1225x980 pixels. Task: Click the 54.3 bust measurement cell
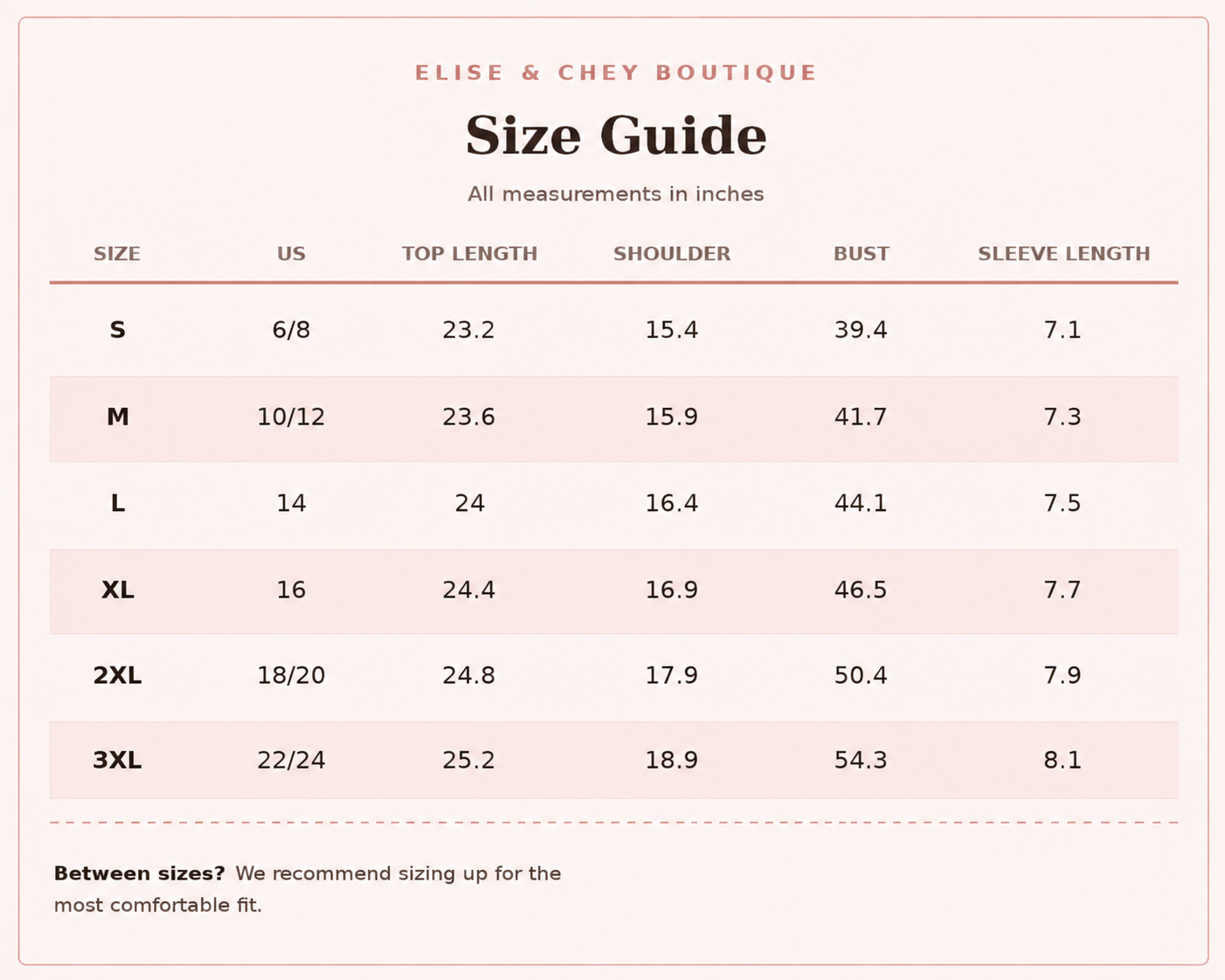click(861, 761)
